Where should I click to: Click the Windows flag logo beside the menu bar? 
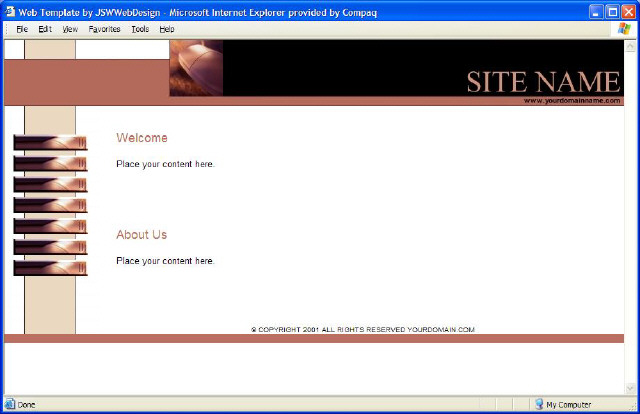[625, 29]
